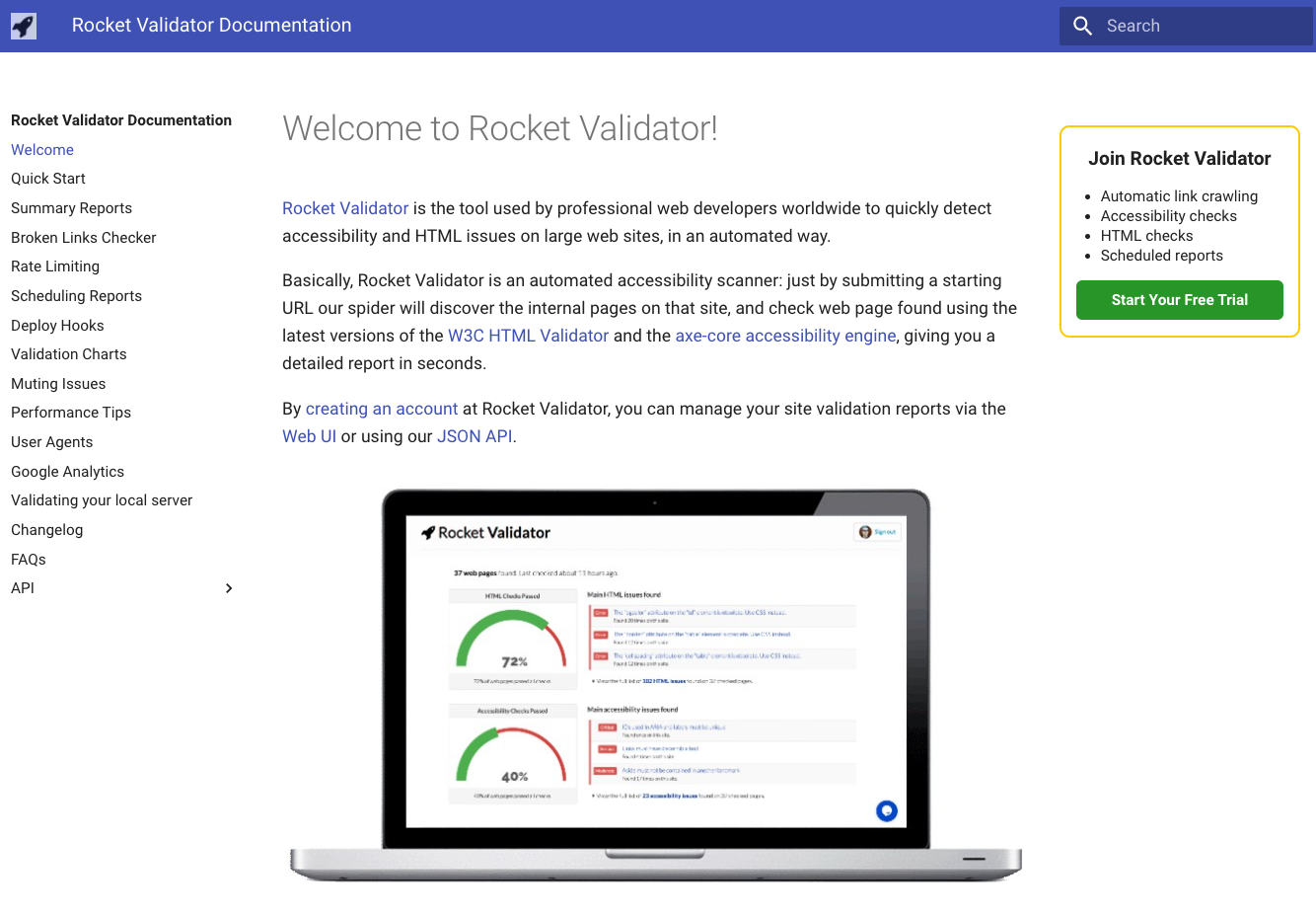
Task: Select the API sidebar entry
Action: pos(23,588)
